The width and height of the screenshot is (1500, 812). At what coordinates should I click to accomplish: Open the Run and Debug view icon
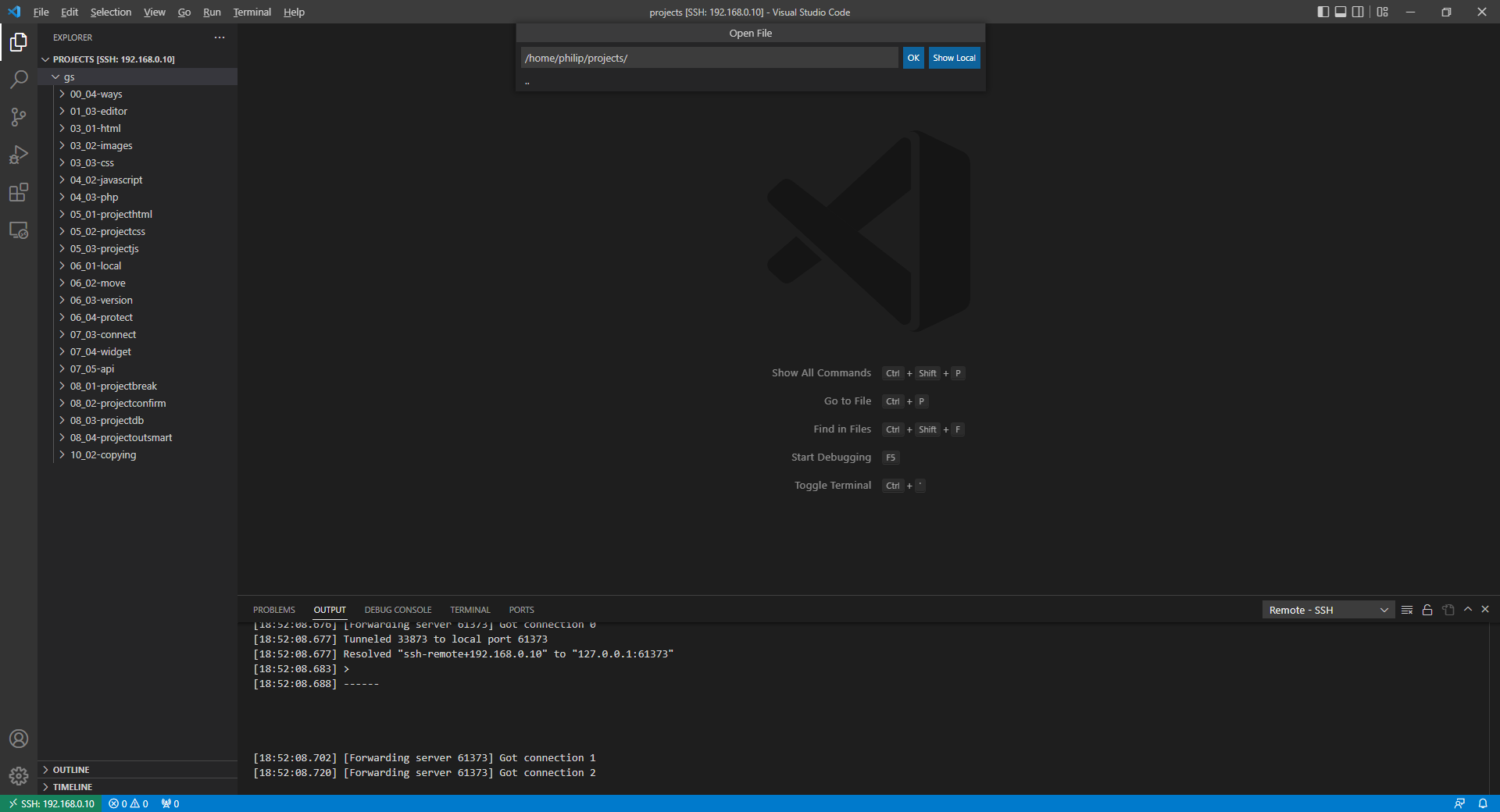[19, 155]
